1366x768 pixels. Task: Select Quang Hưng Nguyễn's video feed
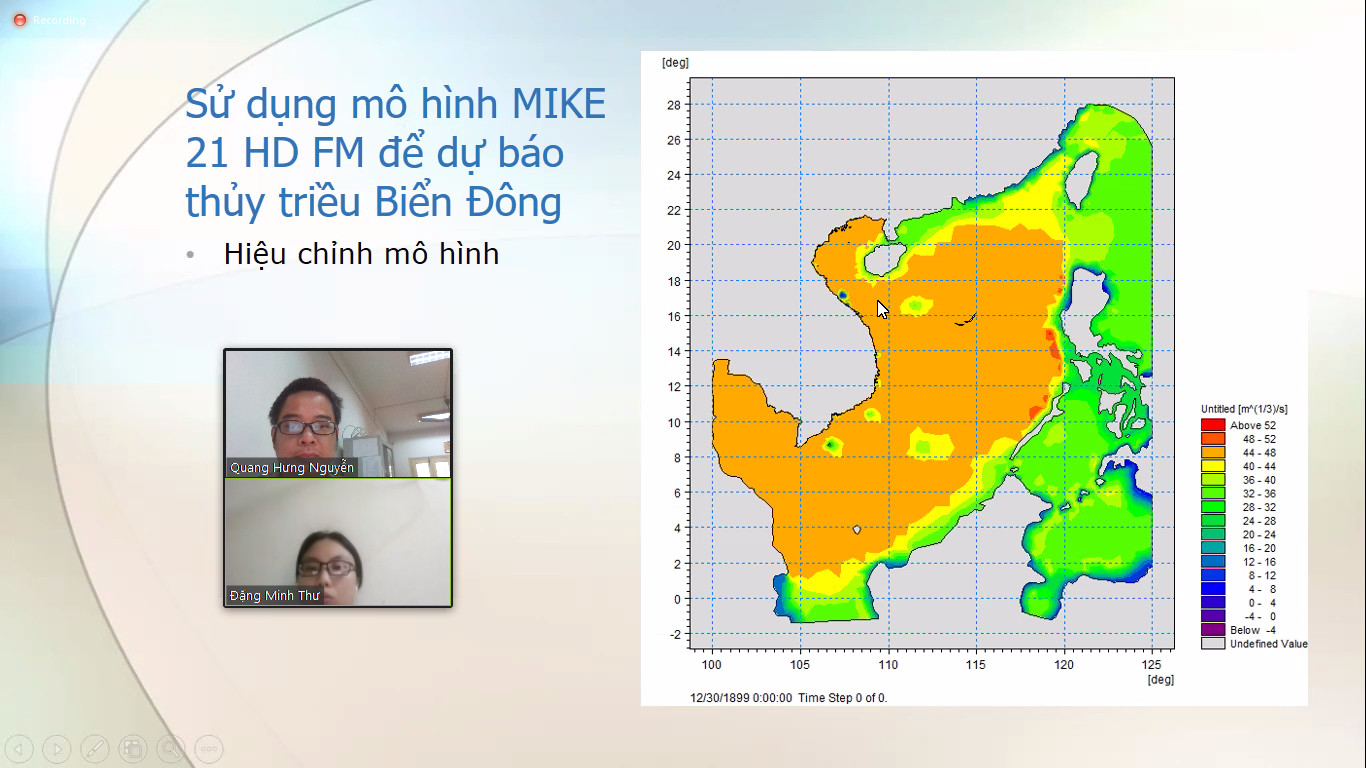(337, 405)
